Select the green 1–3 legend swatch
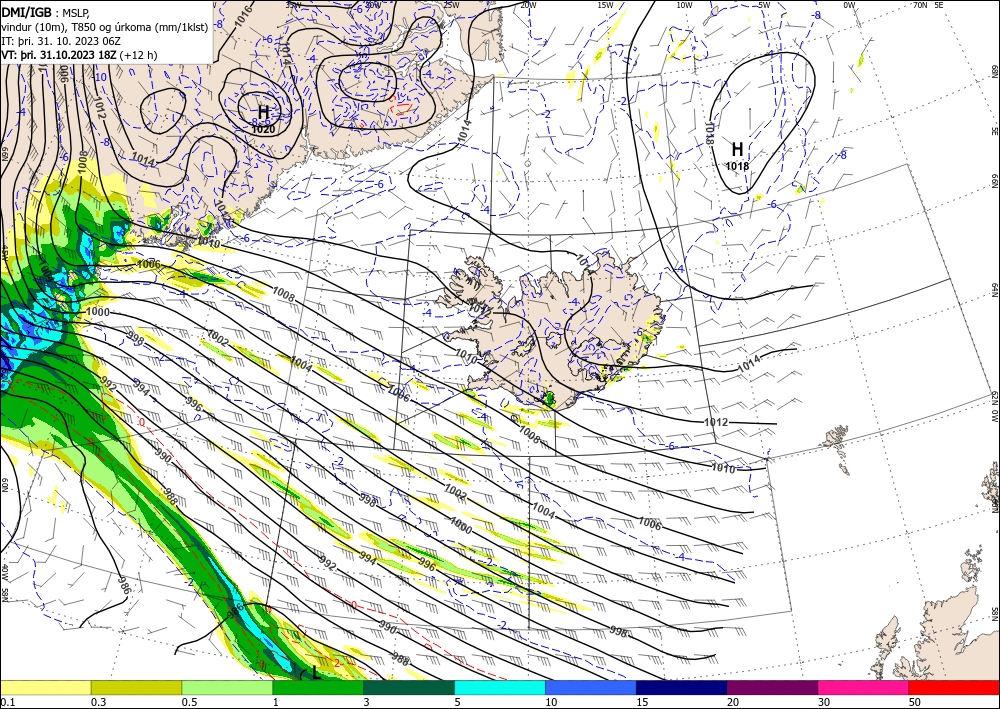 tap(318, 687)
